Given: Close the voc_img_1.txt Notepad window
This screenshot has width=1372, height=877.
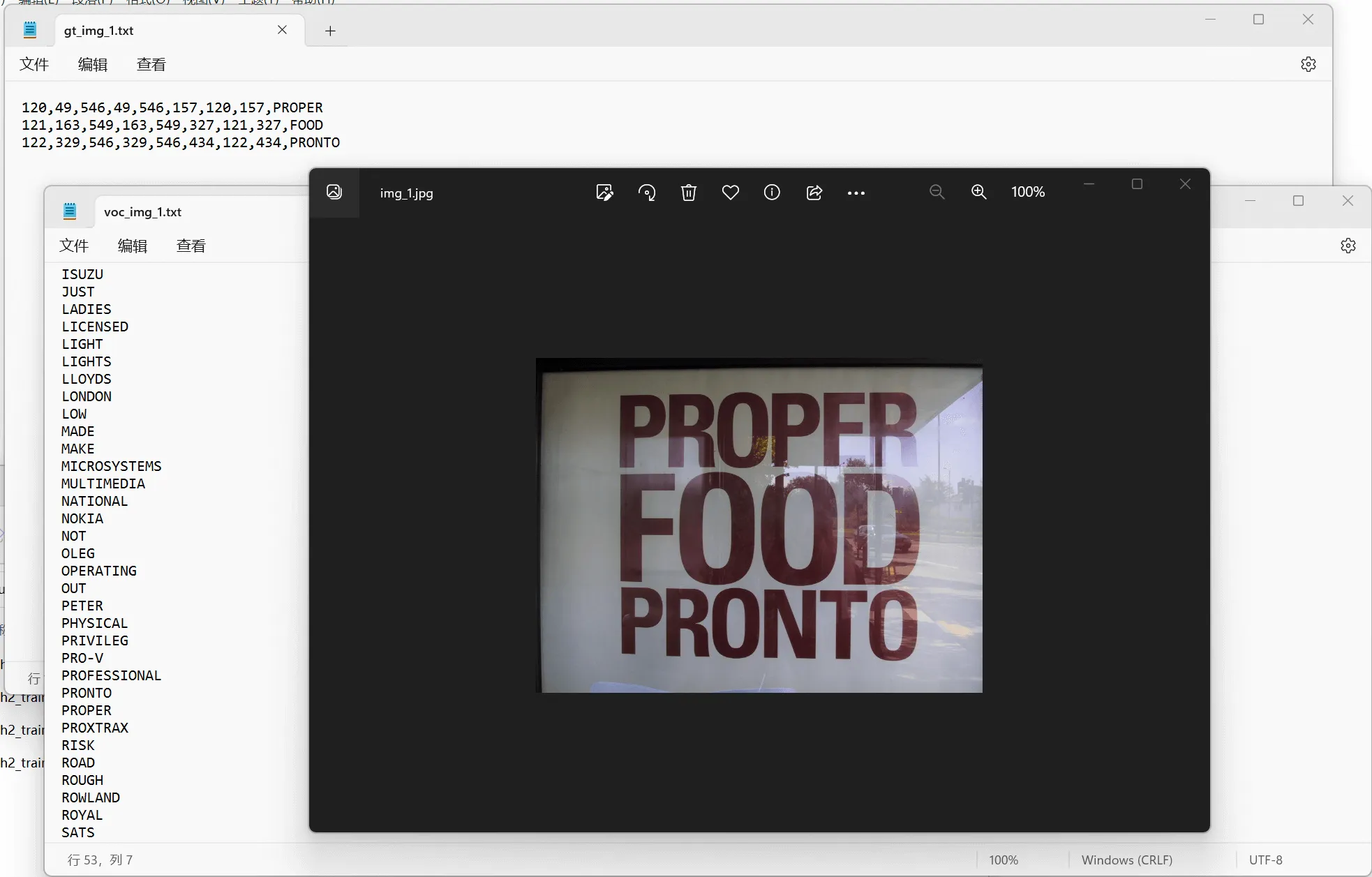Looking at the screenshot, I should 1348,201.
